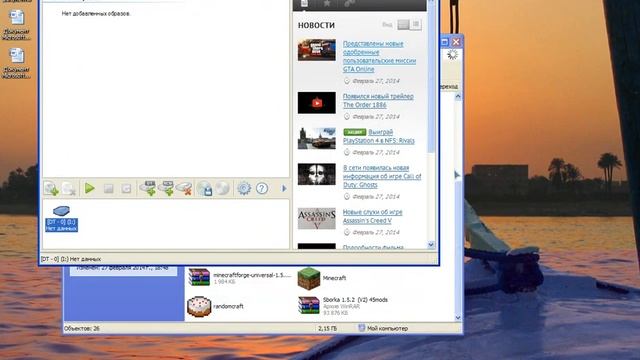This screenshot has width=640, height=360.
Task: Click the news panel scrollbar down arrow
Action: click(431, 245)
